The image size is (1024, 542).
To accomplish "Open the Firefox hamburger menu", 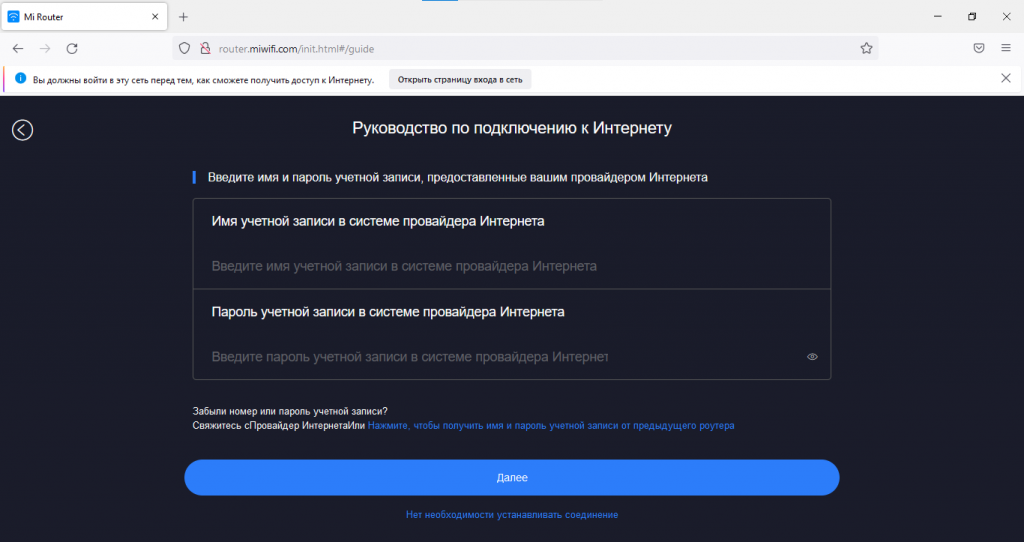I will pos(1006,48).
